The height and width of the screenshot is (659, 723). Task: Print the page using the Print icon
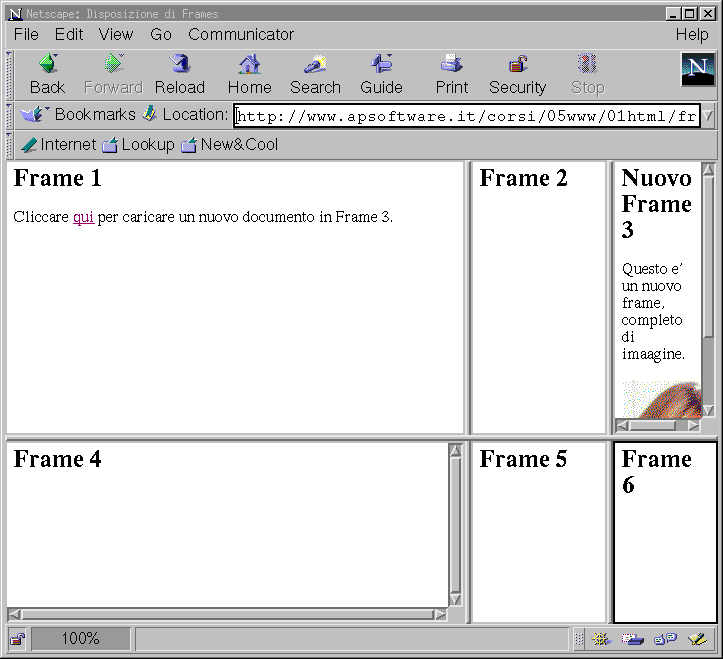pyautogui.click(x=451, y=75)
